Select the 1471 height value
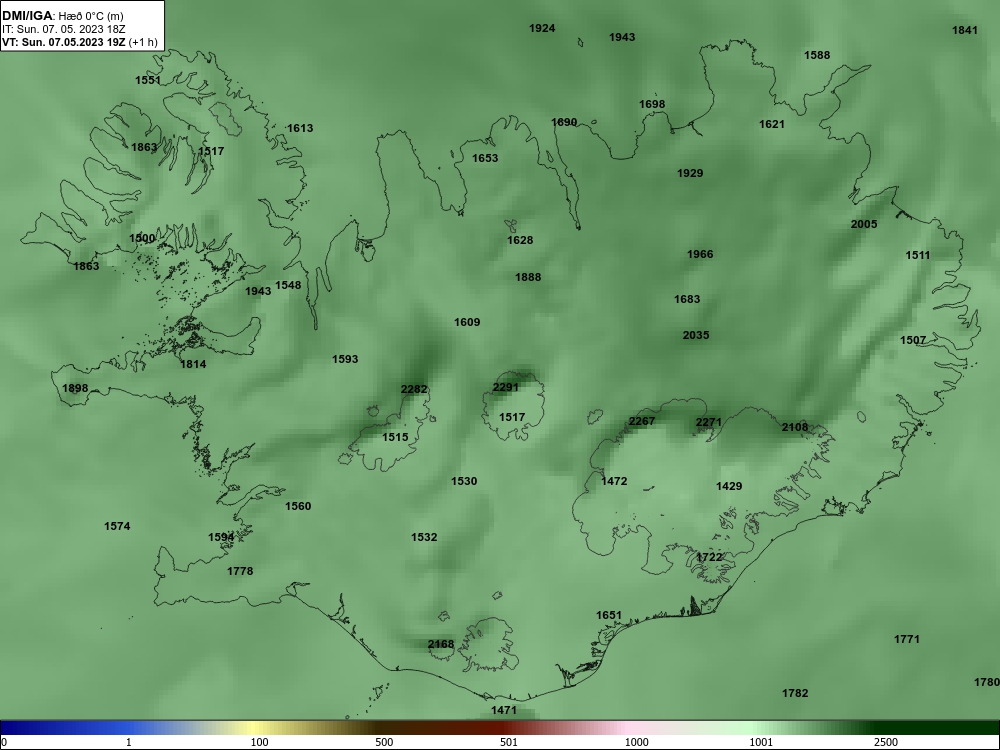Screen dimensions: 1000x750 (504, 710)
